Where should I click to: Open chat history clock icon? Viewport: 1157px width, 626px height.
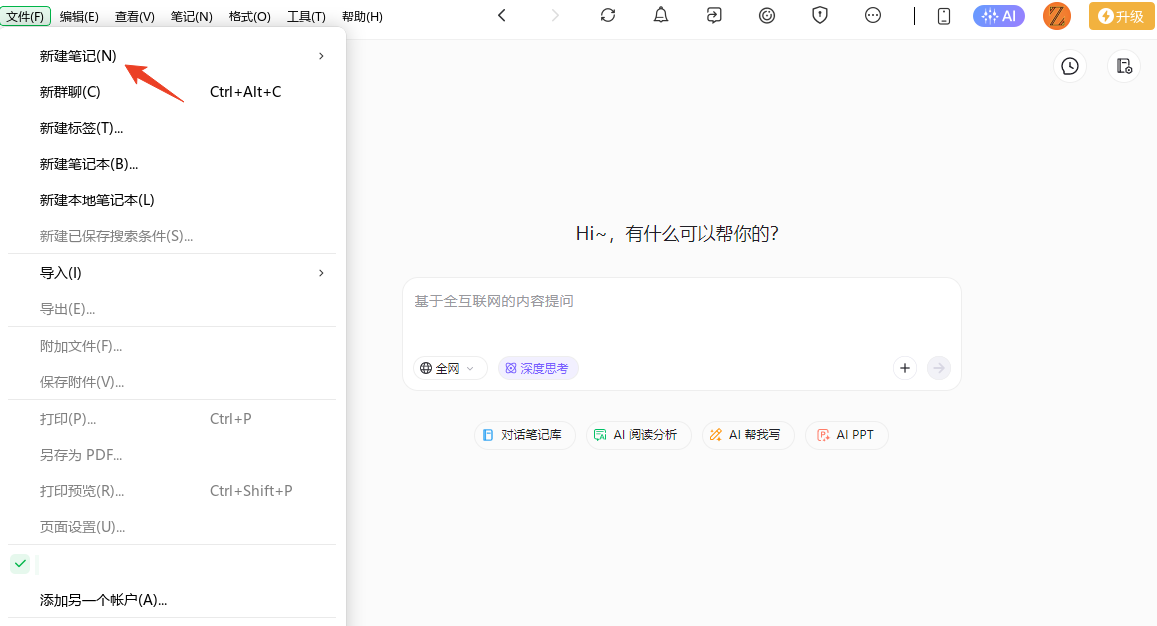[1069, 66]
